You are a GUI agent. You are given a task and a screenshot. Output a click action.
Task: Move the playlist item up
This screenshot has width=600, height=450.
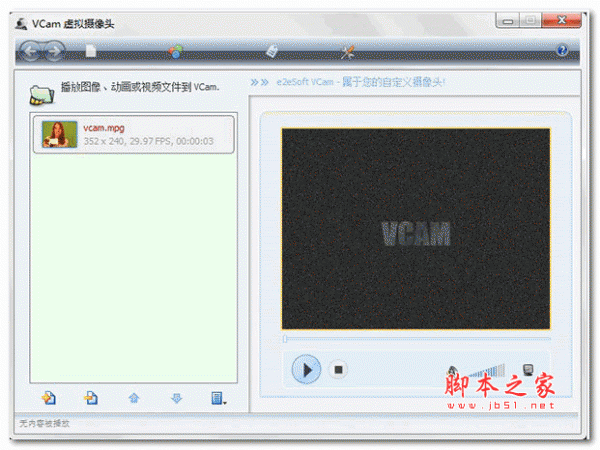(x=134, y=398)
